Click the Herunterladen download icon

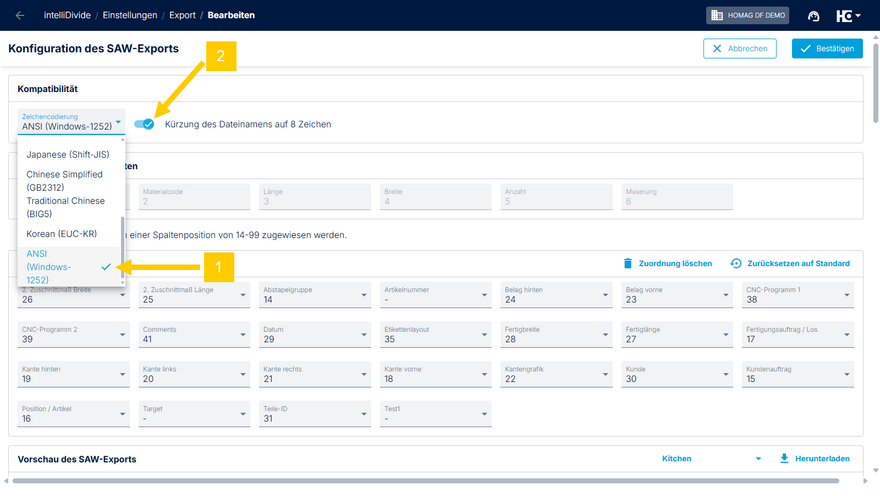[784, 458]
